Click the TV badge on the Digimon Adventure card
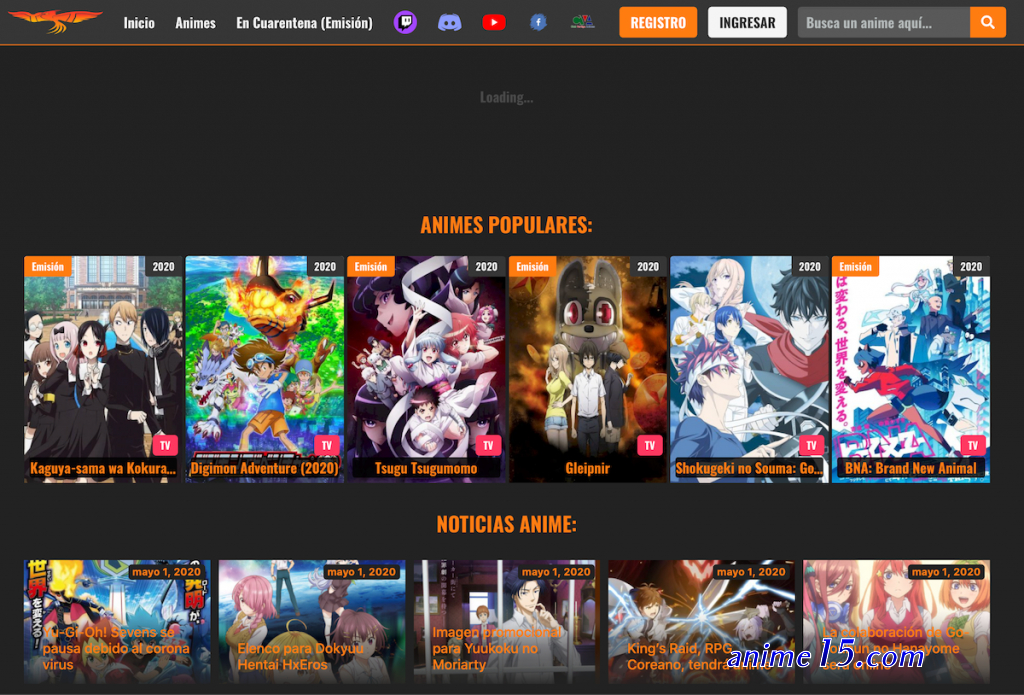This screenshot has width=1024, height=695. pos(327,445)
